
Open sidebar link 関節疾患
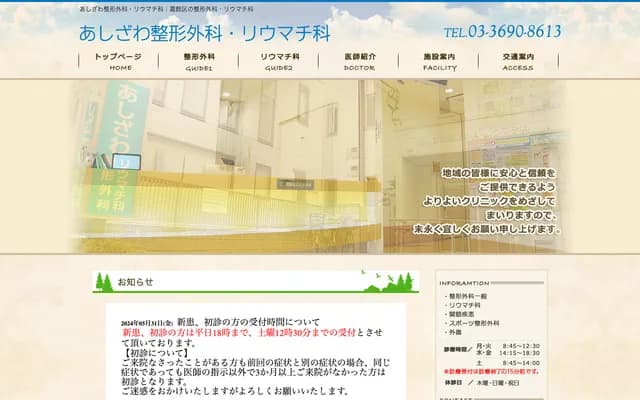(x=462, y=314)
